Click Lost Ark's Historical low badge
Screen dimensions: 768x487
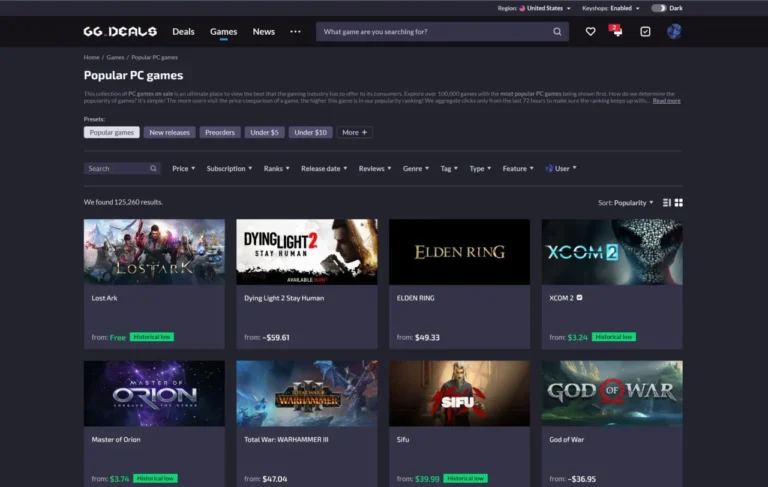(152, 337)
